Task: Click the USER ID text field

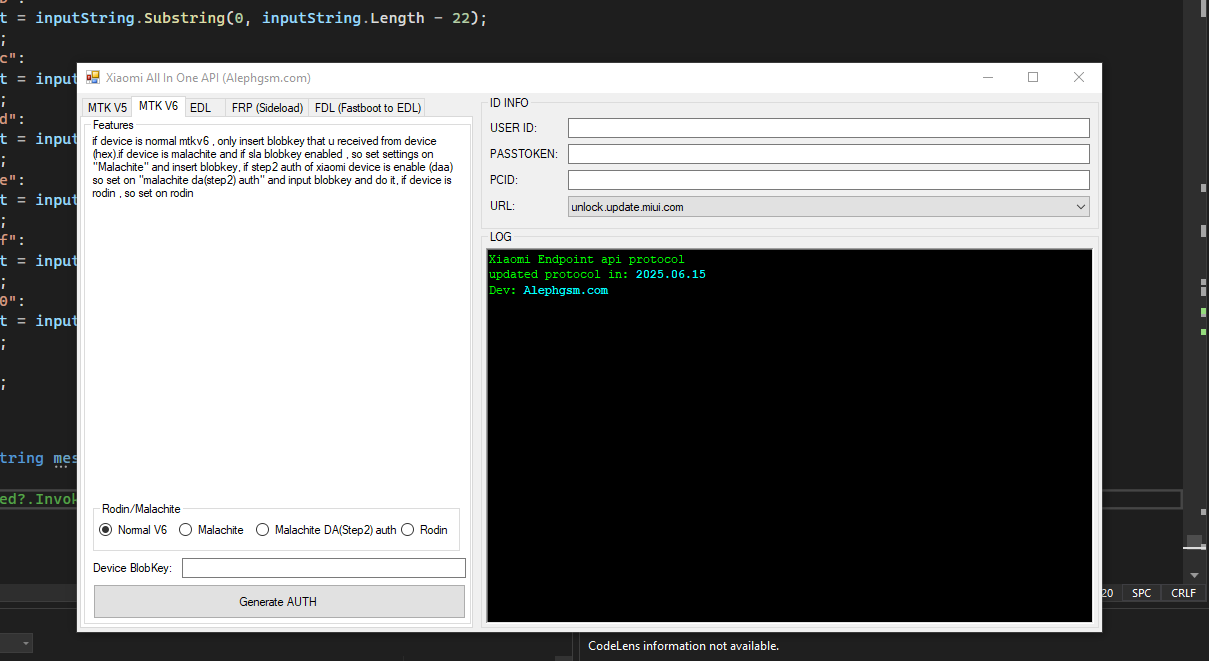Action: tap(828, 128)
